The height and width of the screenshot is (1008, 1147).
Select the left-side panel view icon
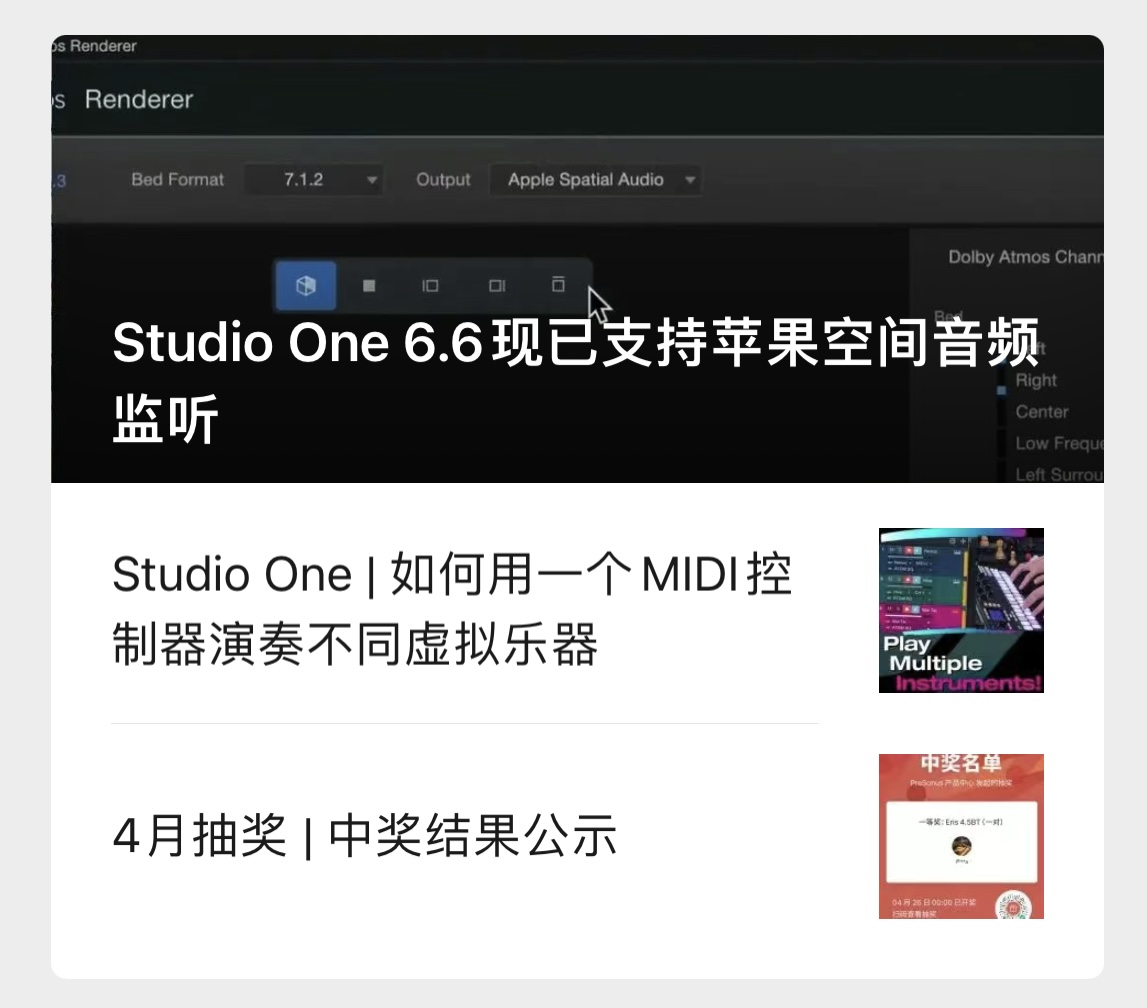click(430, 285)
